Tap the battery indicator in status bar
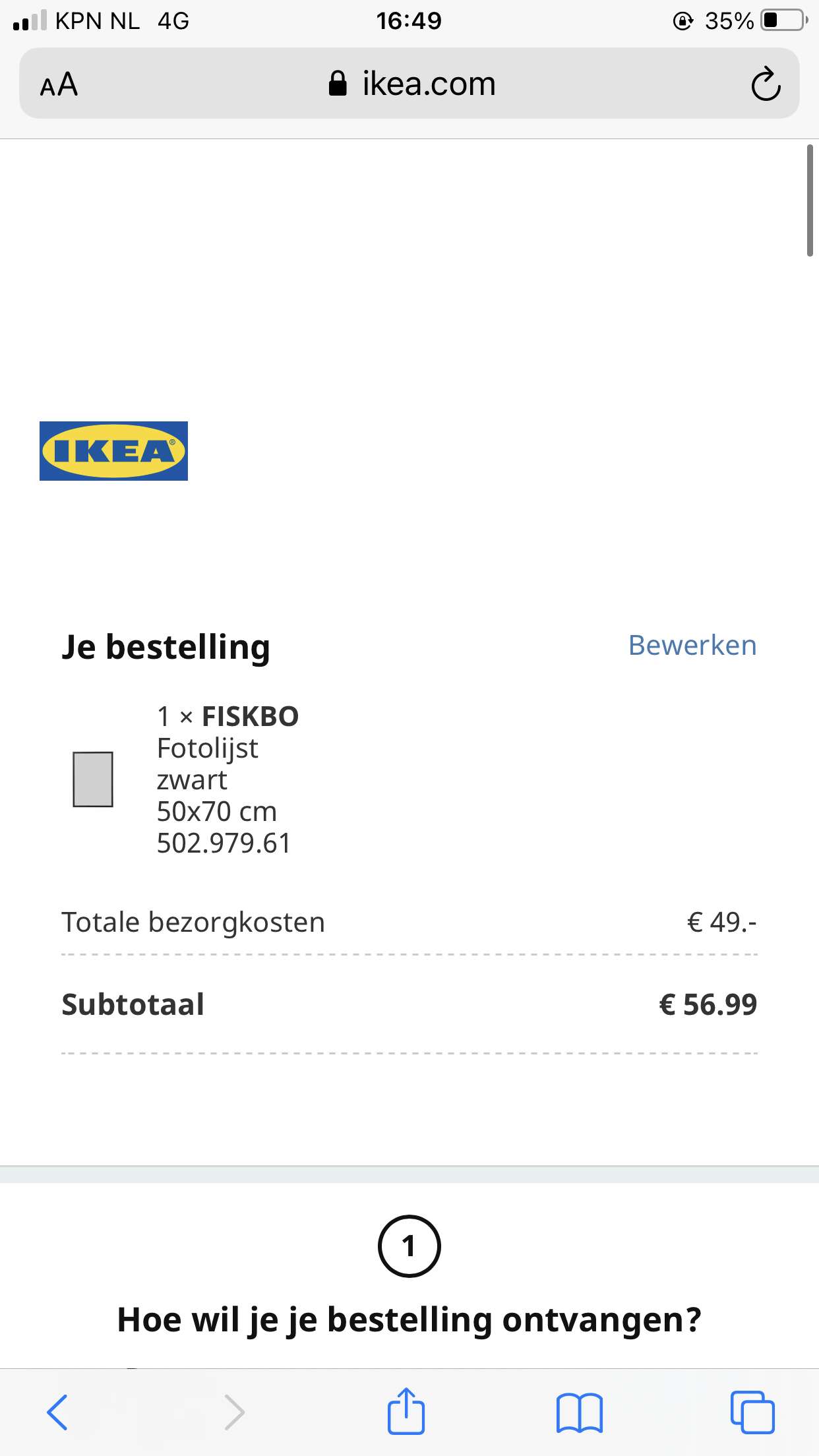 click(783, 20)
